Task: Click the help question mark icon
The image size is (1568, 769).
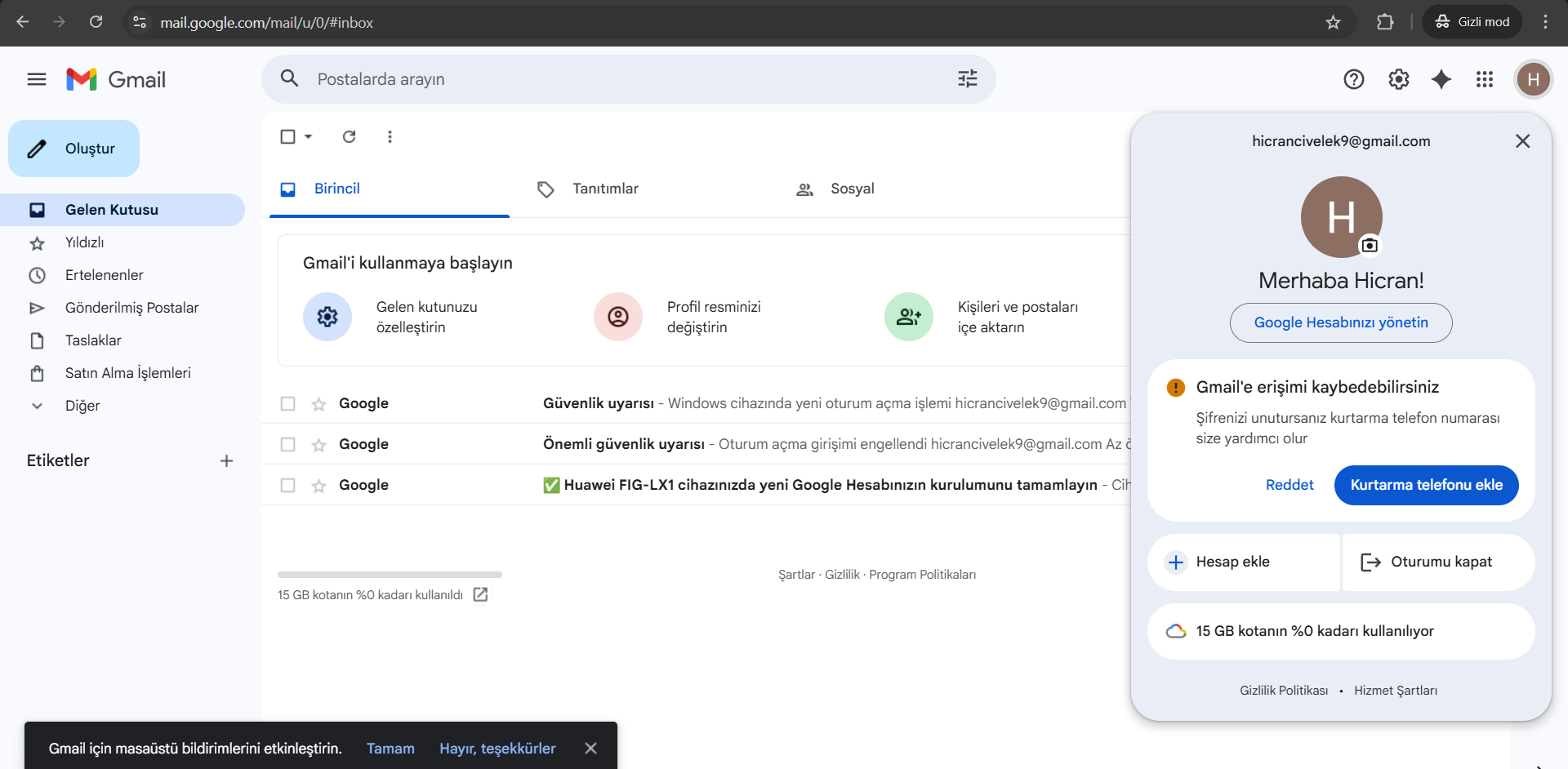Action: pos(1354,79)
